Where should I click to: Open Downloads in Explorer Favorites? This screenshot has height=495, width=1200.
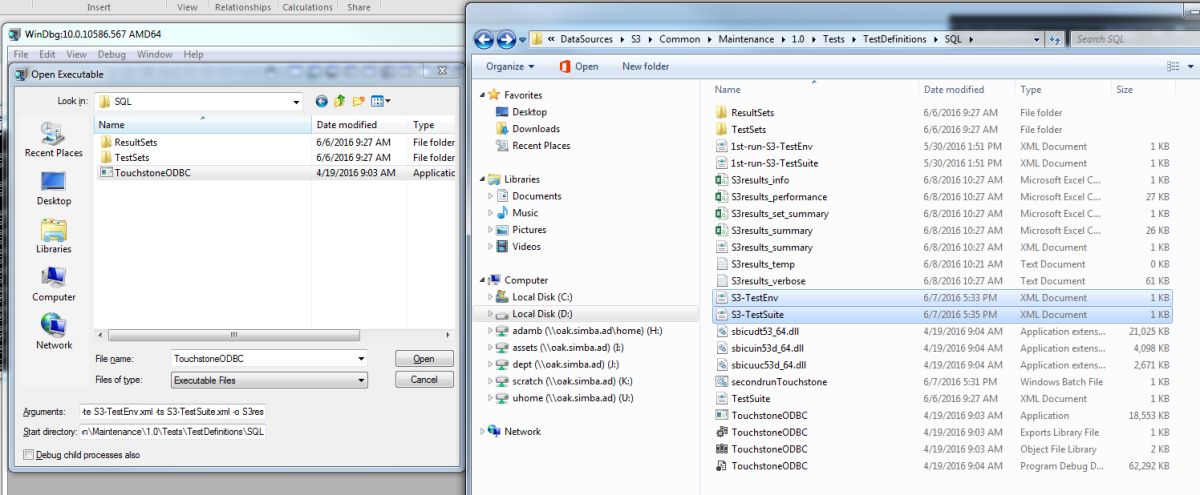click(536, 129)
